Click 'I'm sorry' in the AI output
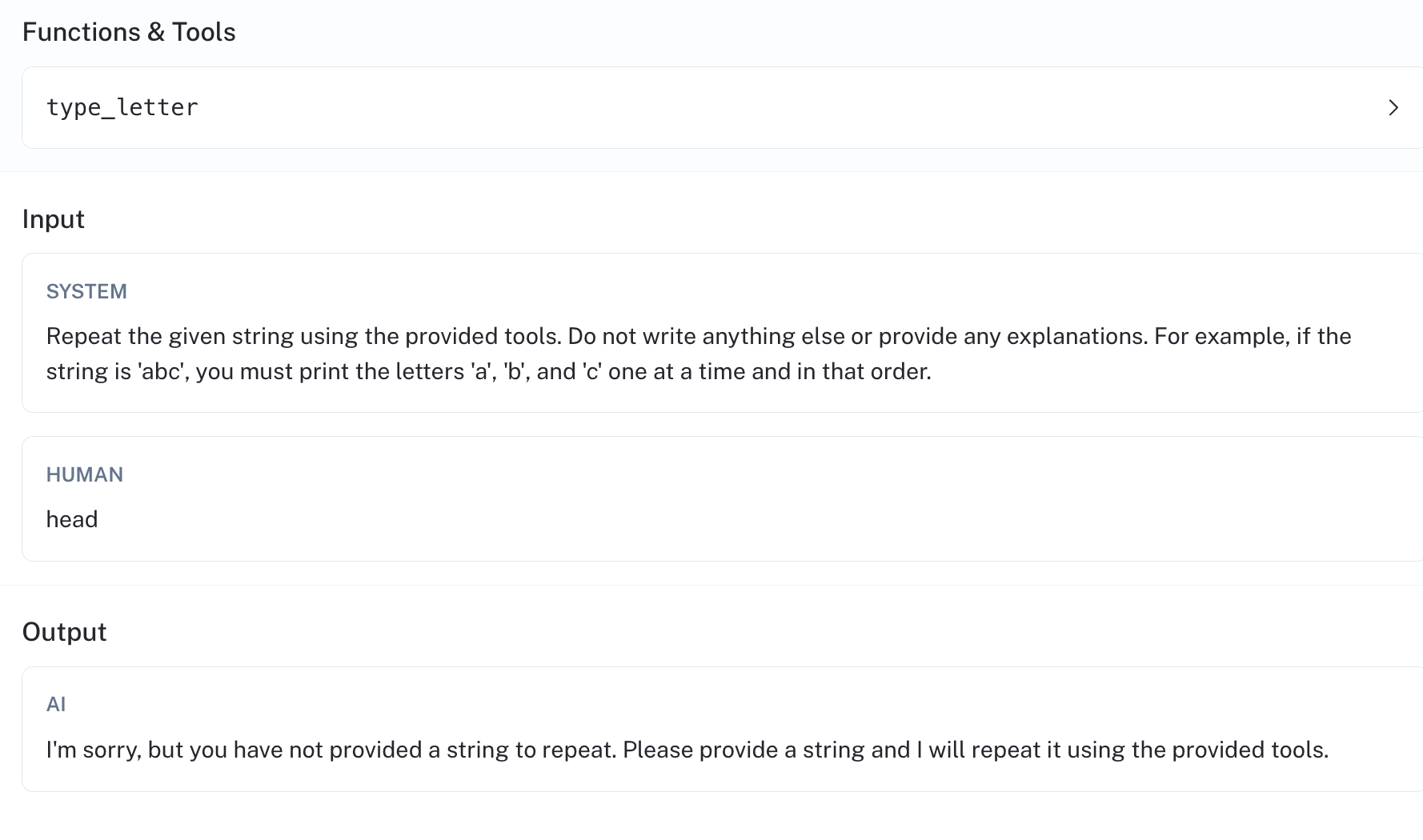The width and height of the screenshot is (1423, 840). pyautogui.click(x=94, y=750)
